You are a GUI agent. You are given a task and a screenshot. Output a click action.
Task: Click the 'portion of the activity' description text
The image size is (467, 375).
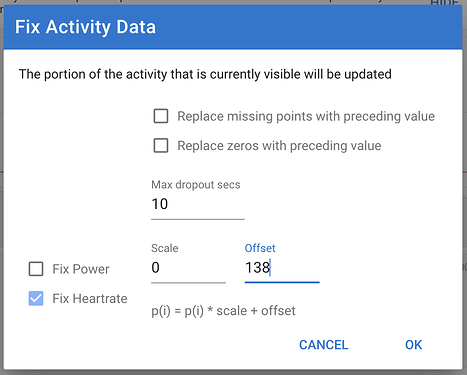(205, 74)
